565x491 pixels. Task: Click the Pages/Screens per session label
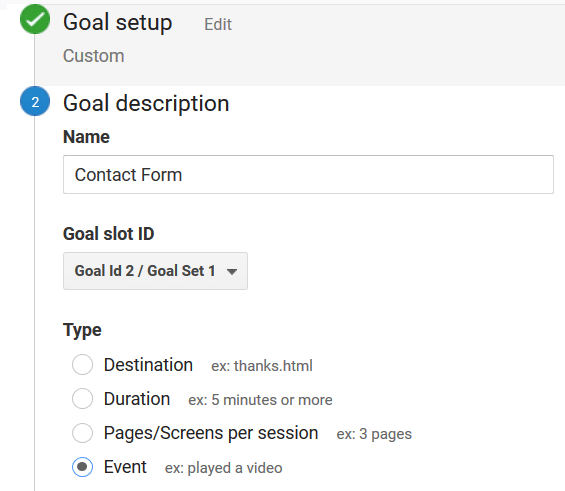click(x=211, y=433)
